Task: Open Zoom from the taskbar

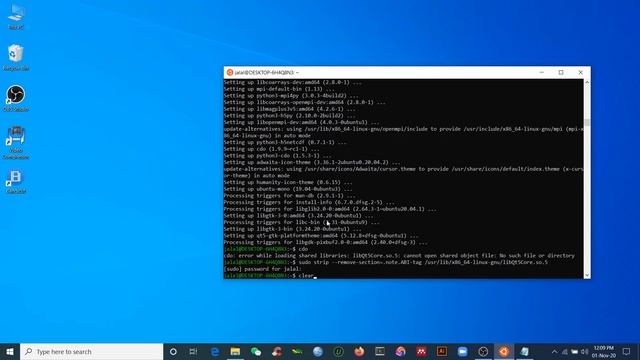Action: pyautogui.click(x=462, y=351)
